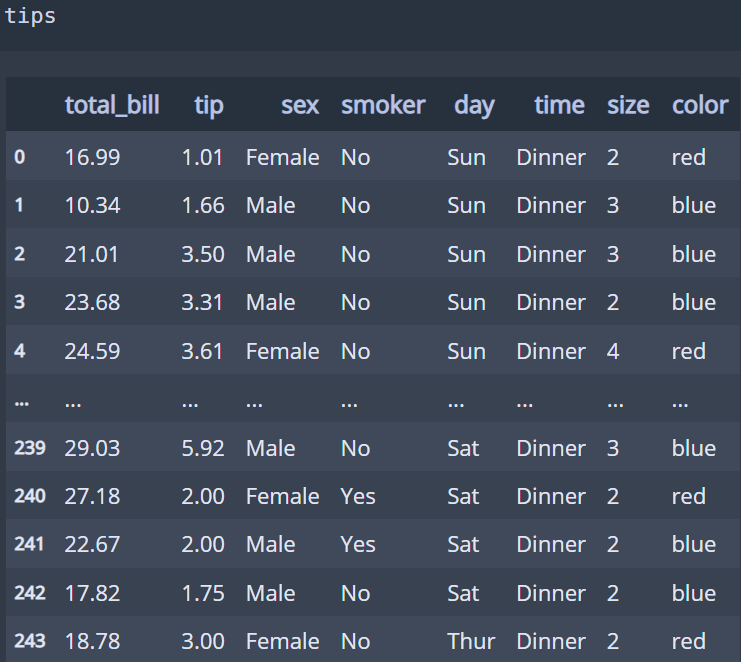Select the color column header
Image resolution: width=741 pixels, height=662 pixels.
coord(700,105)
